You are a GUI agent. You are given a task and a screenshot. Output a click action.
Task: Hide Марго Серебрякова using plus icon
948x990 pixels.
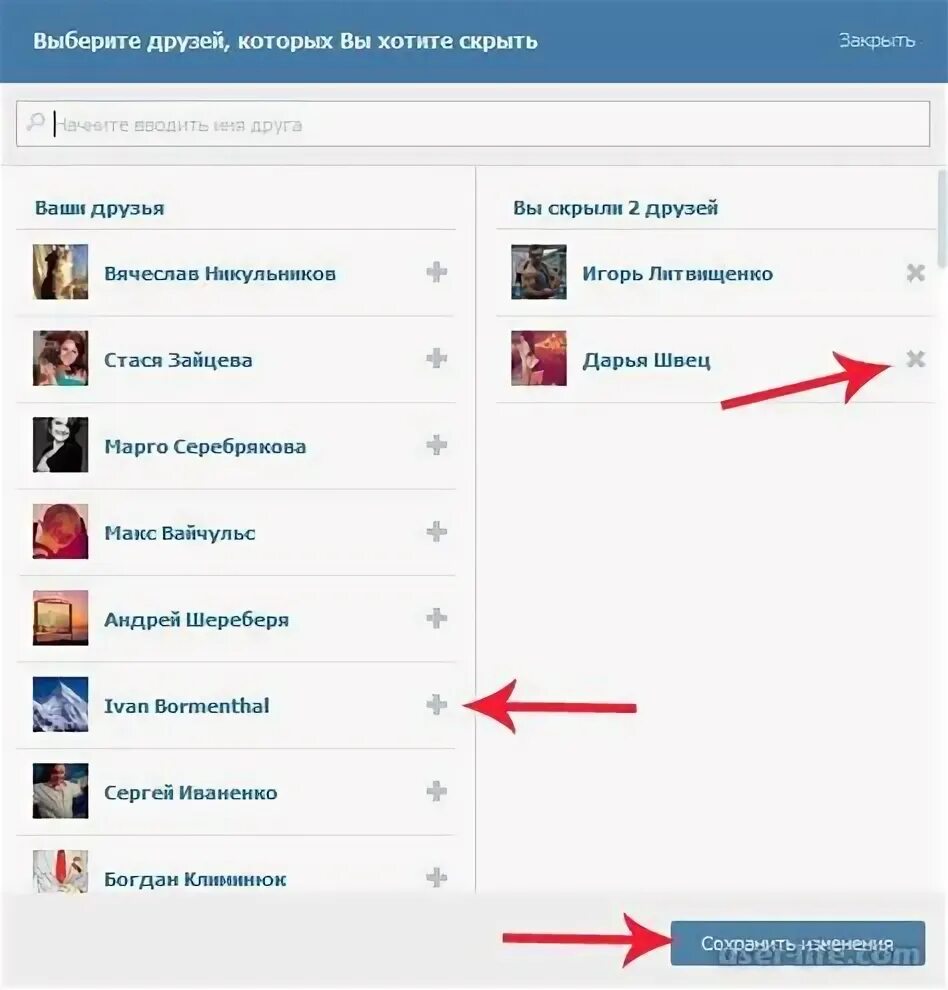click(x=436, y=445)
